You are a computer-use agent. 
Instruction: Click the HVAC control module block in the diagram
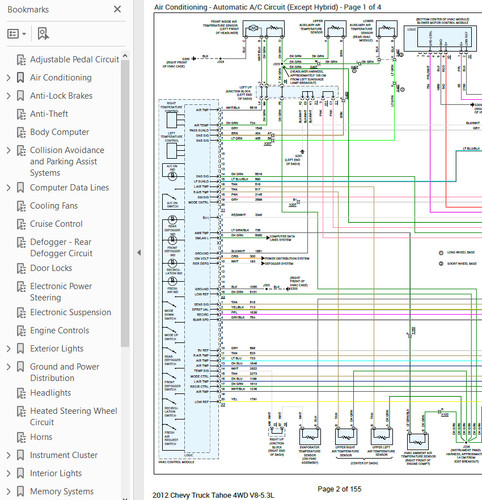(x=189, y=279)
